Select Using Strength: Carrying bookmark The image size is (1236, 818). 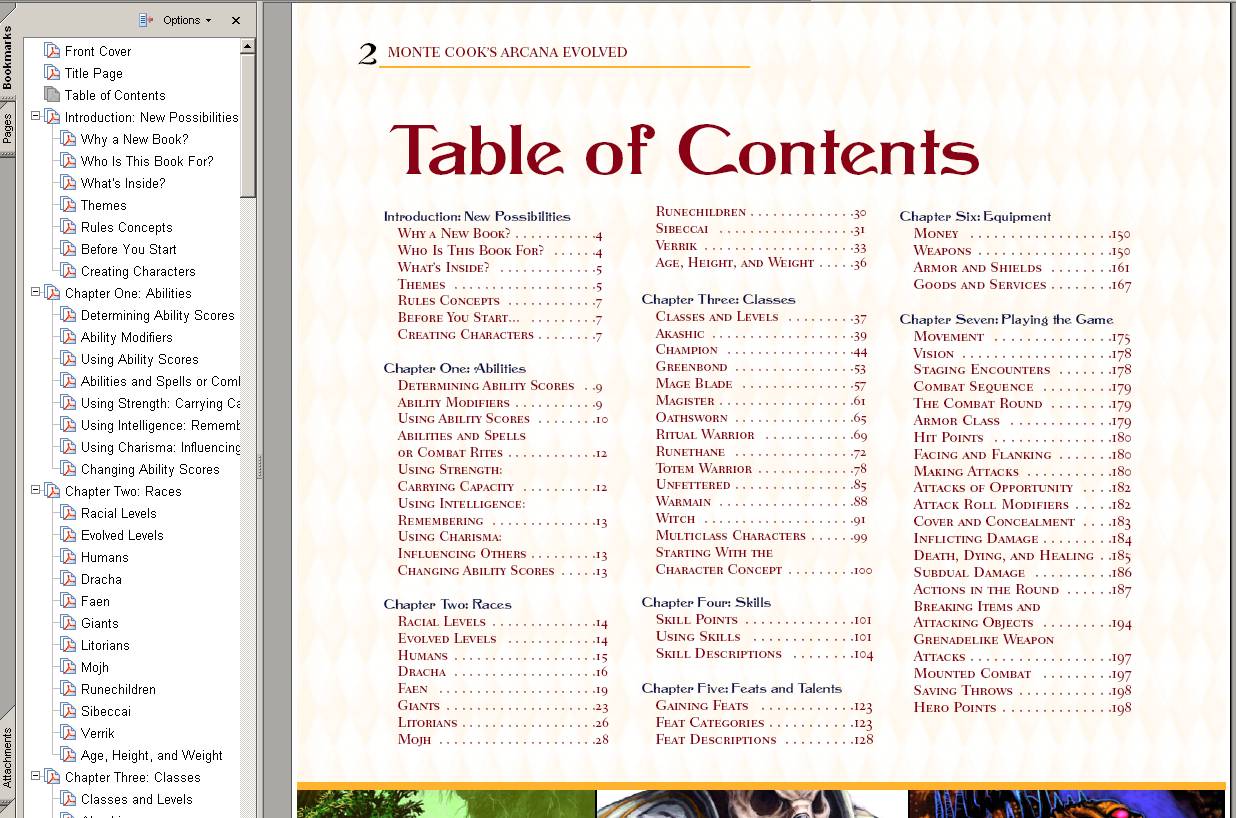point(160,403)
